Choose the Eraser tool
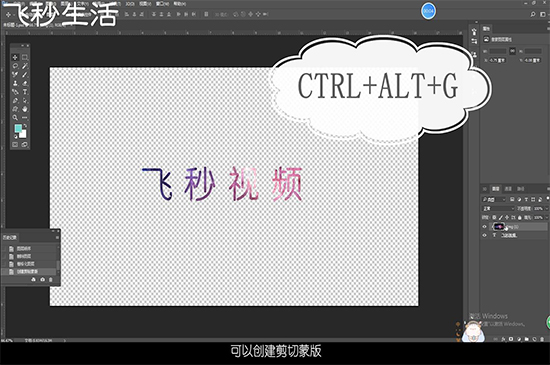Screen dimensions: 550x365 click(25, 83)
